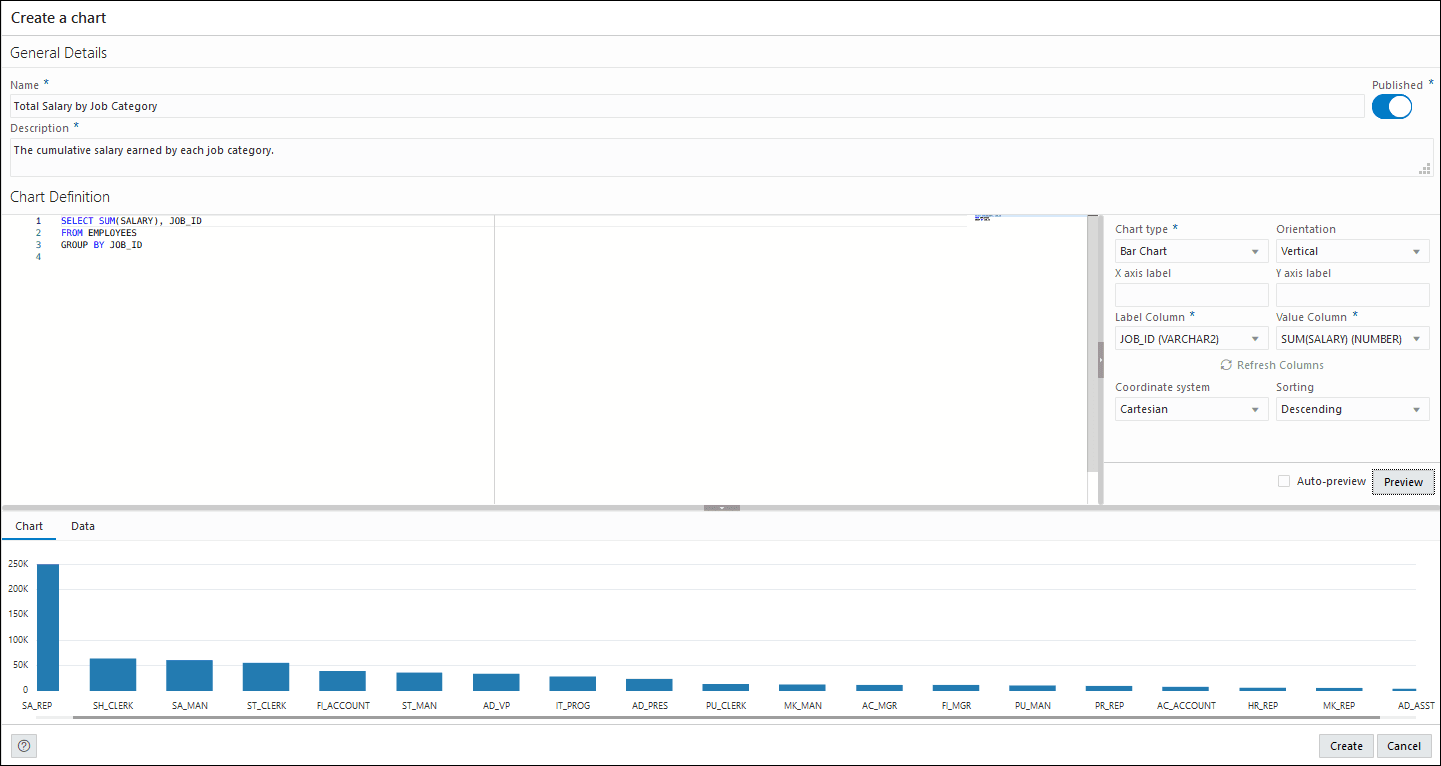Open the Label Column dropdown
Viewport: 1441px width, 766px height.
[1190, 338]
